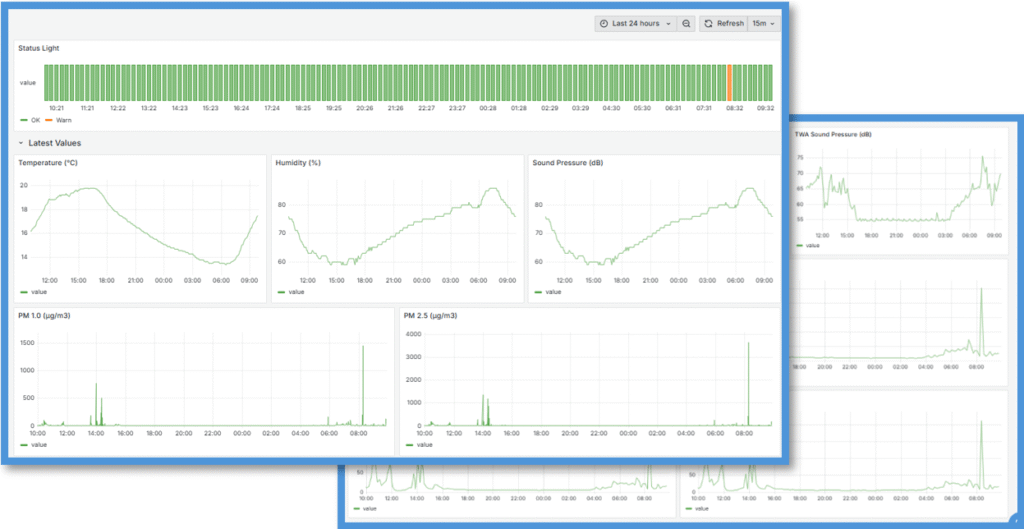The image size is (1024, 529).
Task: Open the PM 2.5 (µg/m3) panel title menu
Action: [x=430, y=315]
